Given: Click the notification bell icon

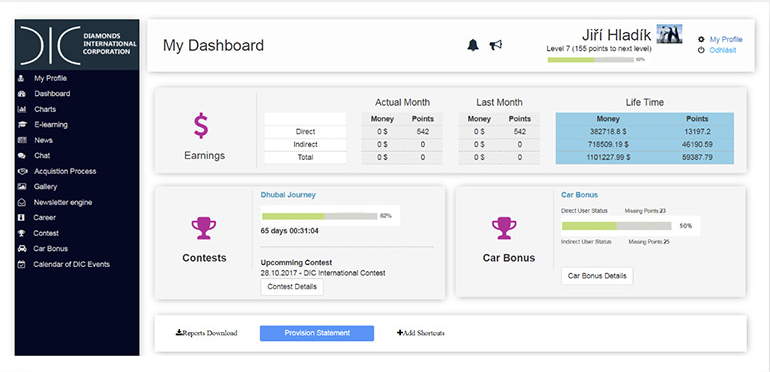Looking at the screenshot, I should point(472,46).
